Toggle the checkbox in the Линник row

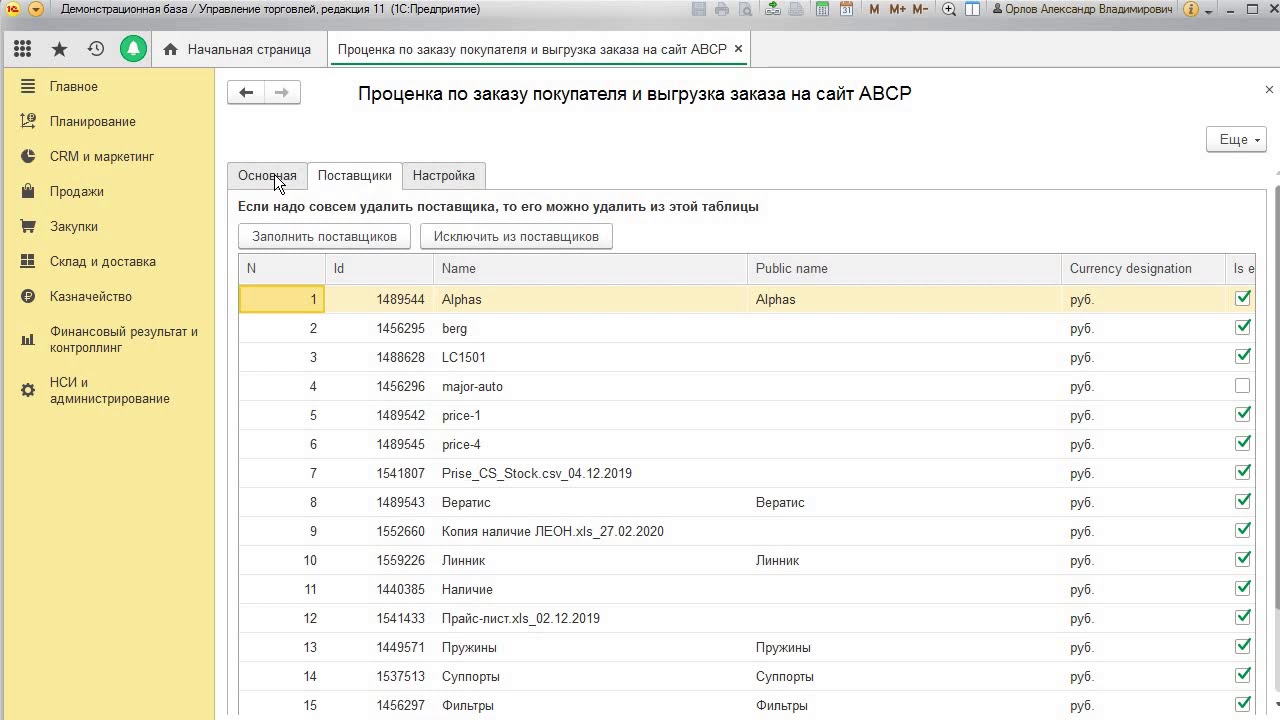click(x=1243, y=559)
